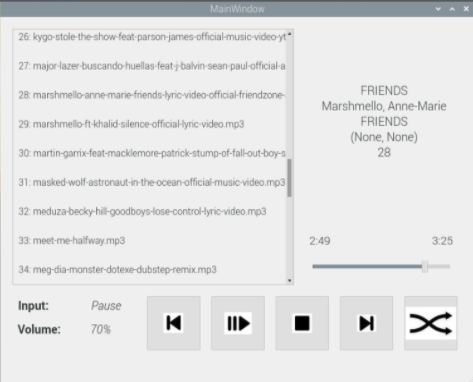The image size is (473, 382).
Task: Select track 27 major-lazer-buscando-huellas
Action: coord(152,66)
